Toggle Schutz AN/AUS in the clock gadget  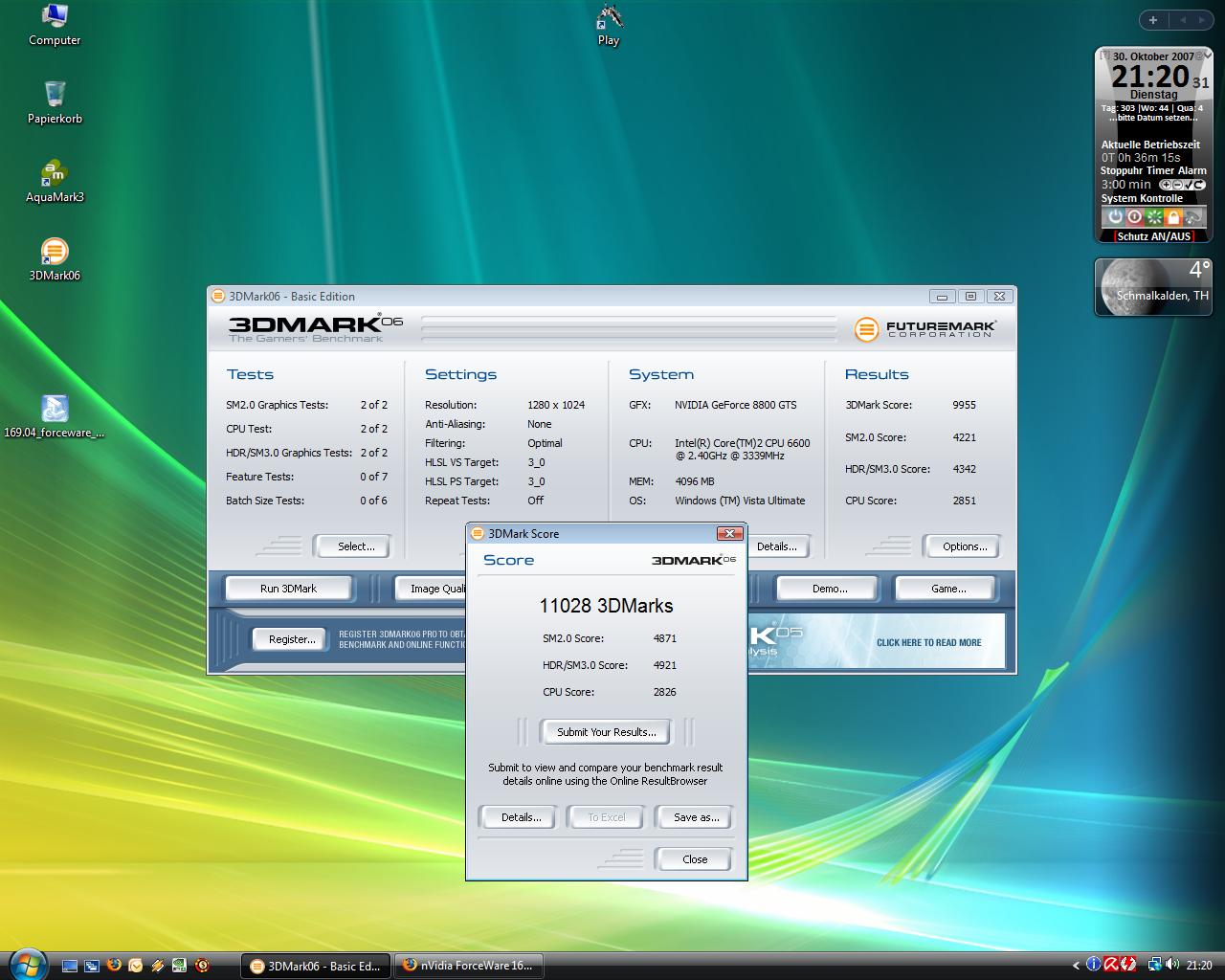1154,236
